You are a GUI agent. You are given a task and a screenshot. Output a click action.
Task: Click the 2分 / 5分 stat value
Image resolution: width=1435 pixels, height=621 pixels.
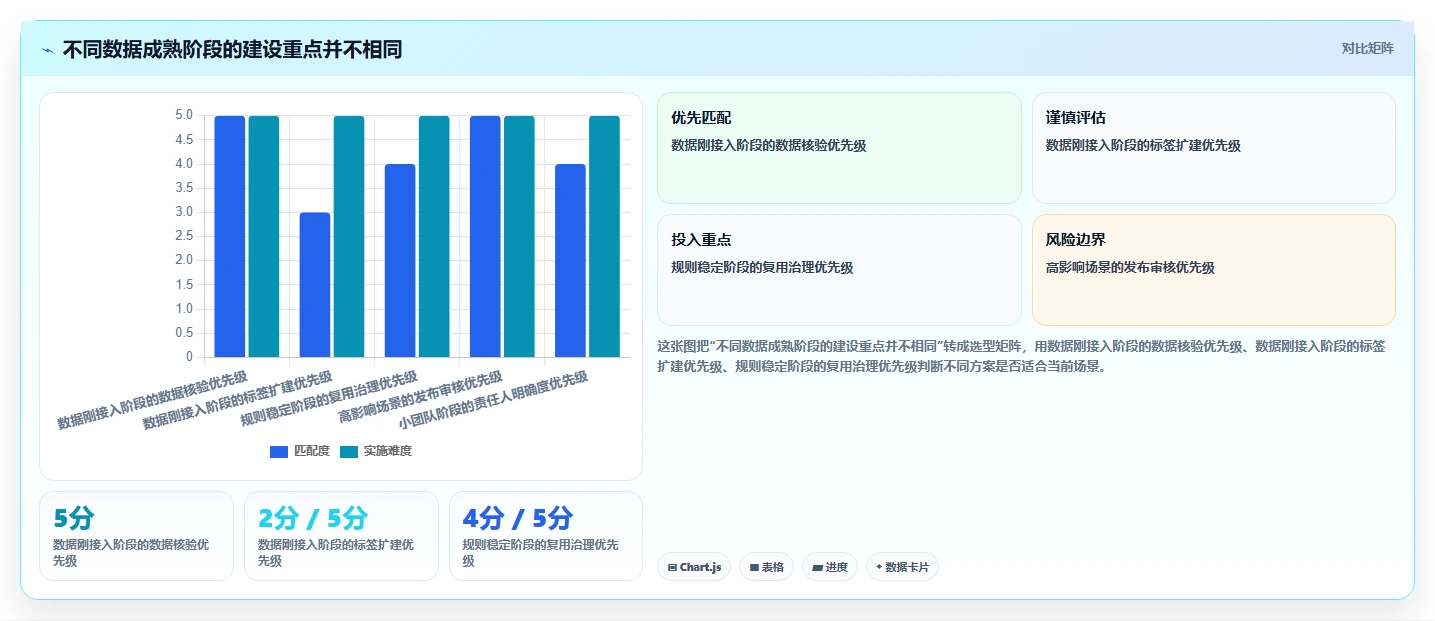point(313,518)
